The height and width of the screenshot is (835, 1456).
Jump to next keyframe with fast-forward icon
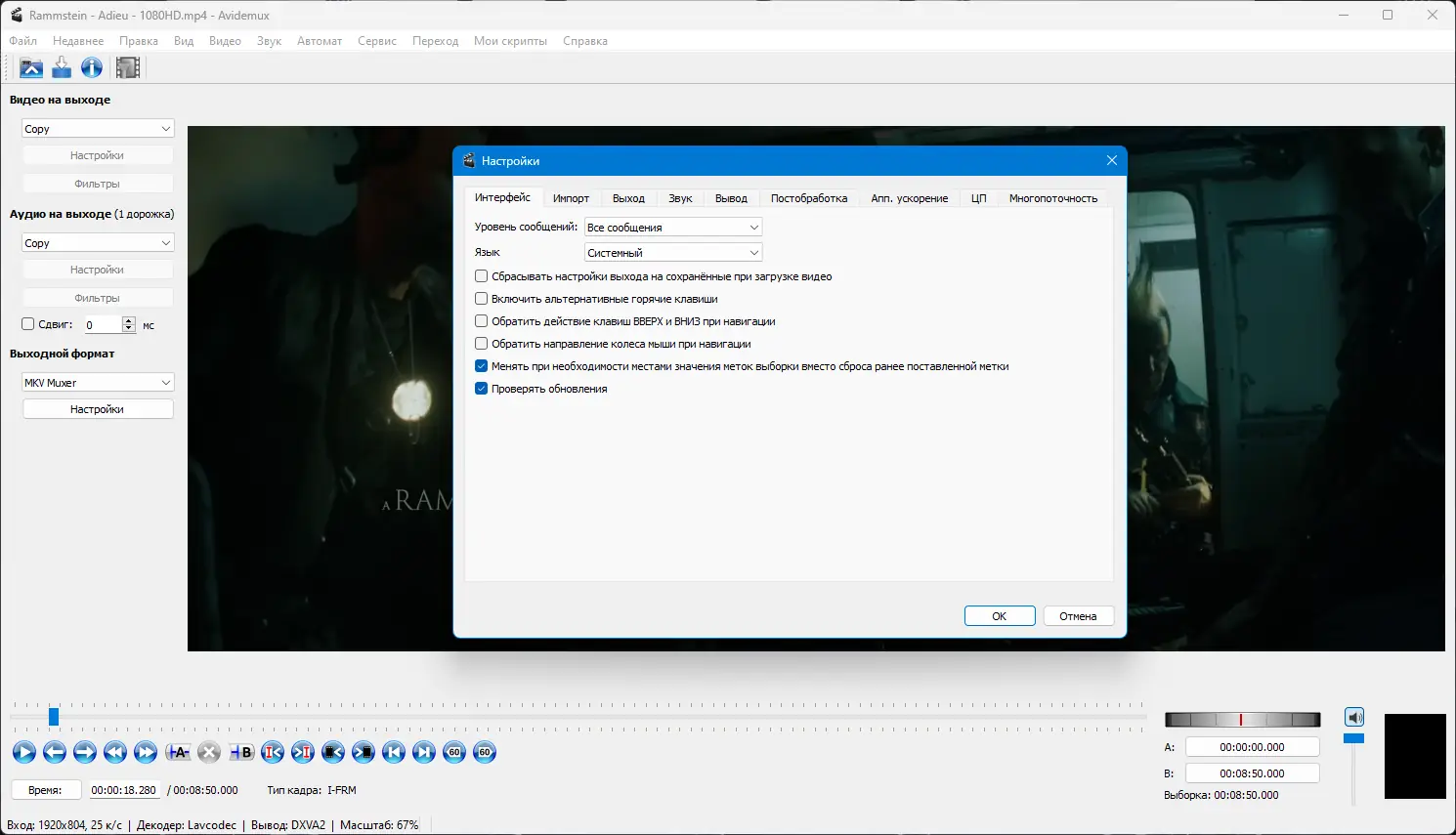point(146,752)
